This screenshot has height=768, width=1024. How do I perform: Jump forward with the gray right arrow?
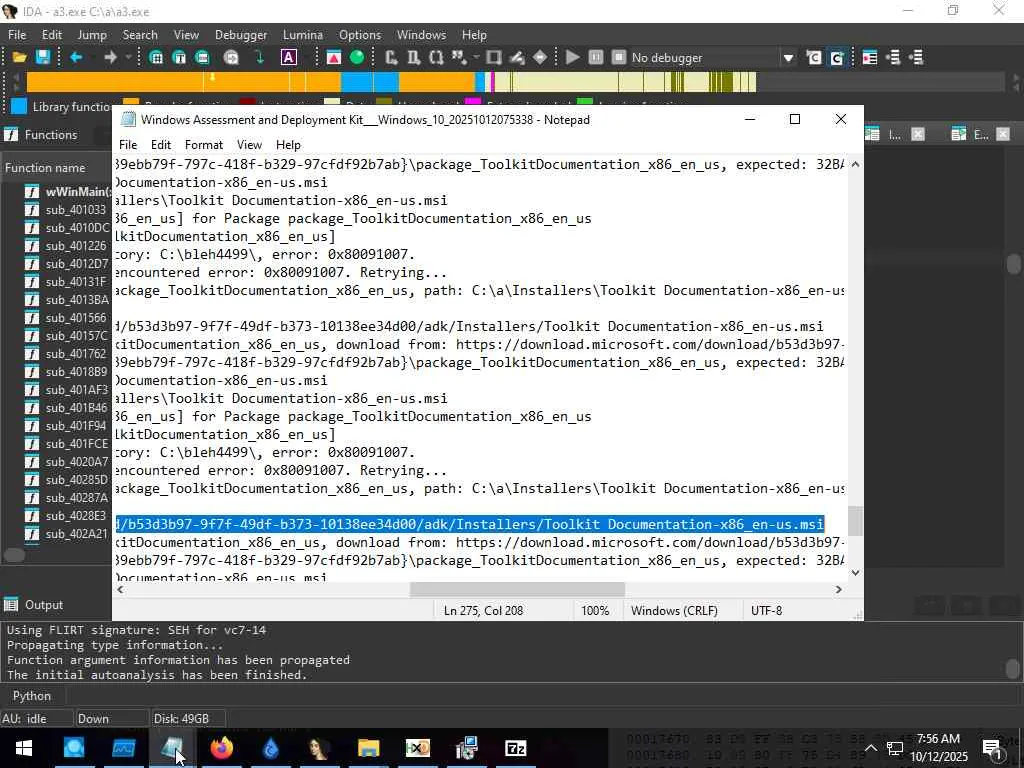click(x=110, y=57)
